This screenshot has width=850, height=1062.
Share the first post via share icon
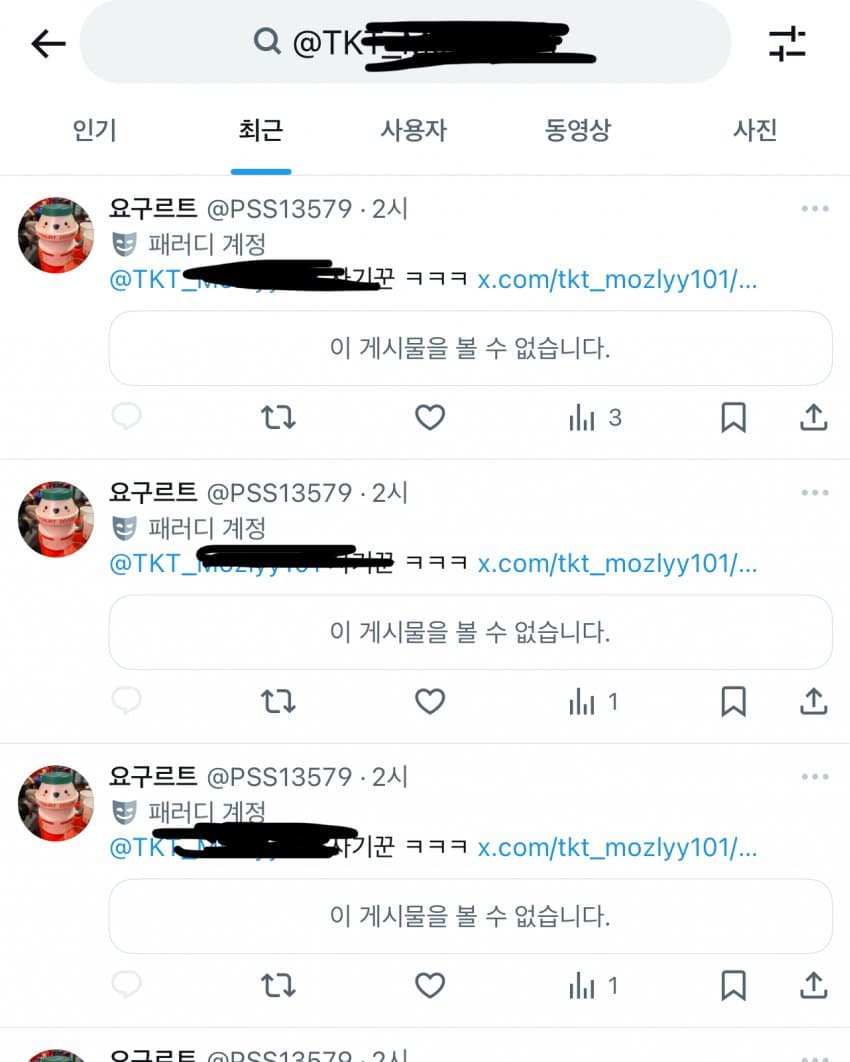tap(813, 417)
